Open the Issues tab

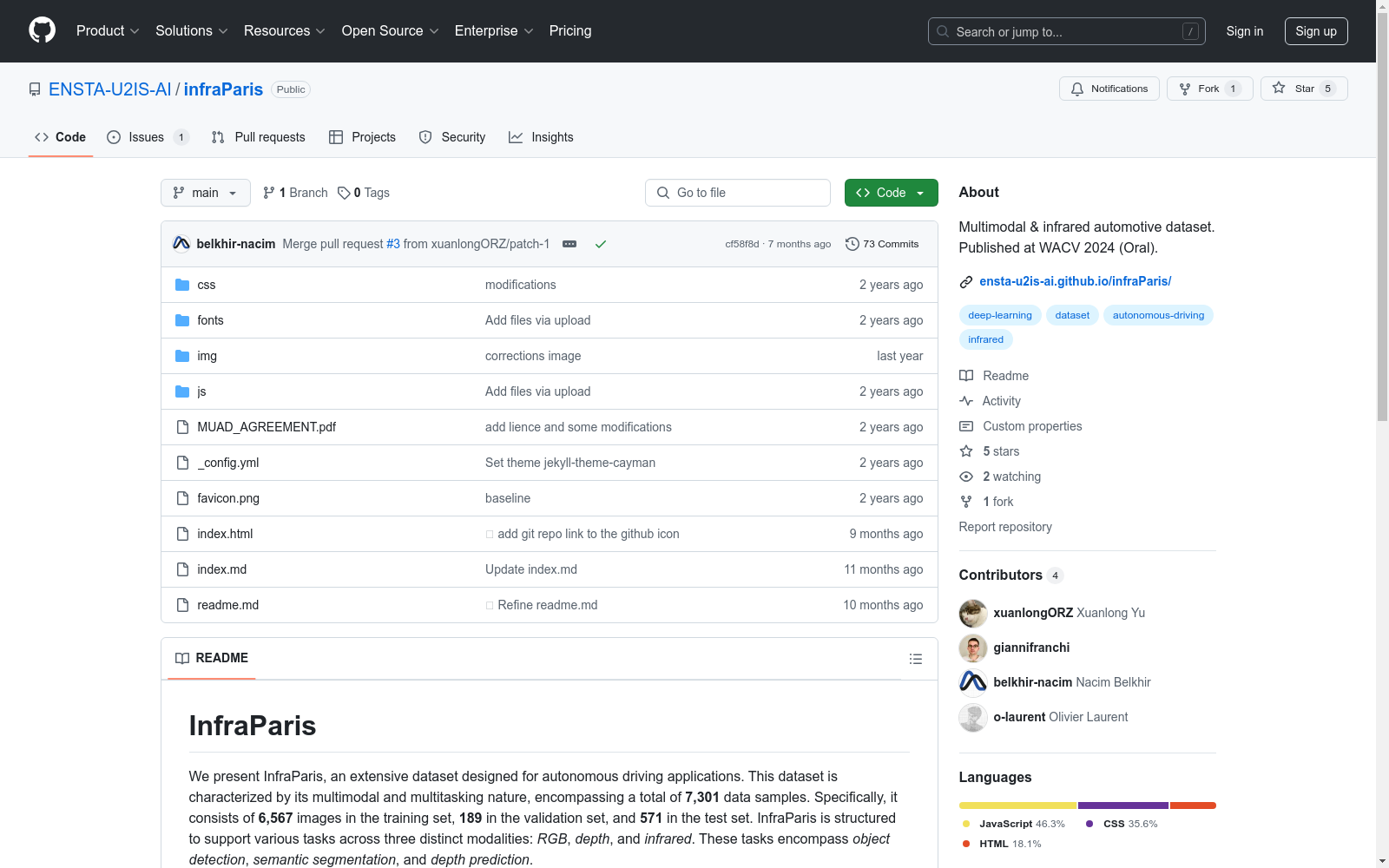coord(148,137)
